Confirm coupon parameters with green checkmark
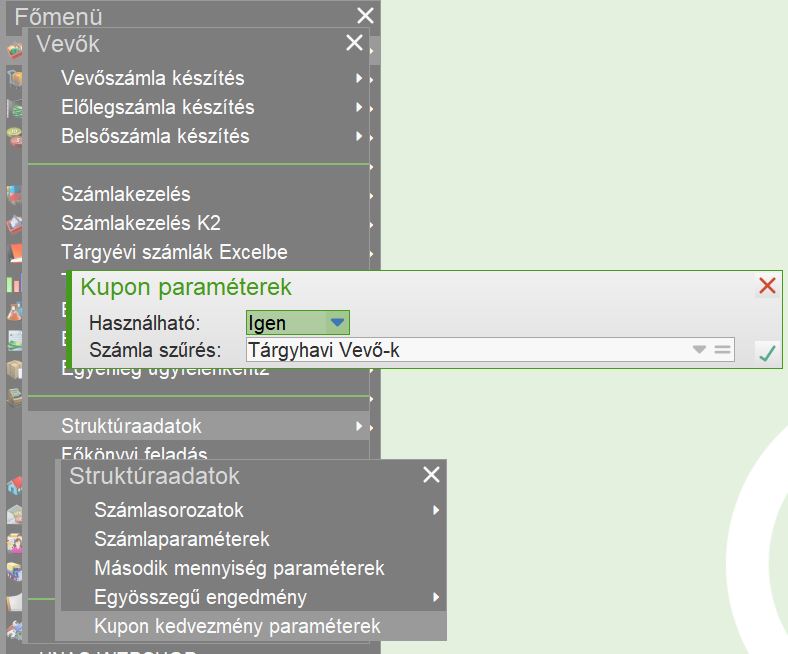The image size is (788, 654). (767, 352)
